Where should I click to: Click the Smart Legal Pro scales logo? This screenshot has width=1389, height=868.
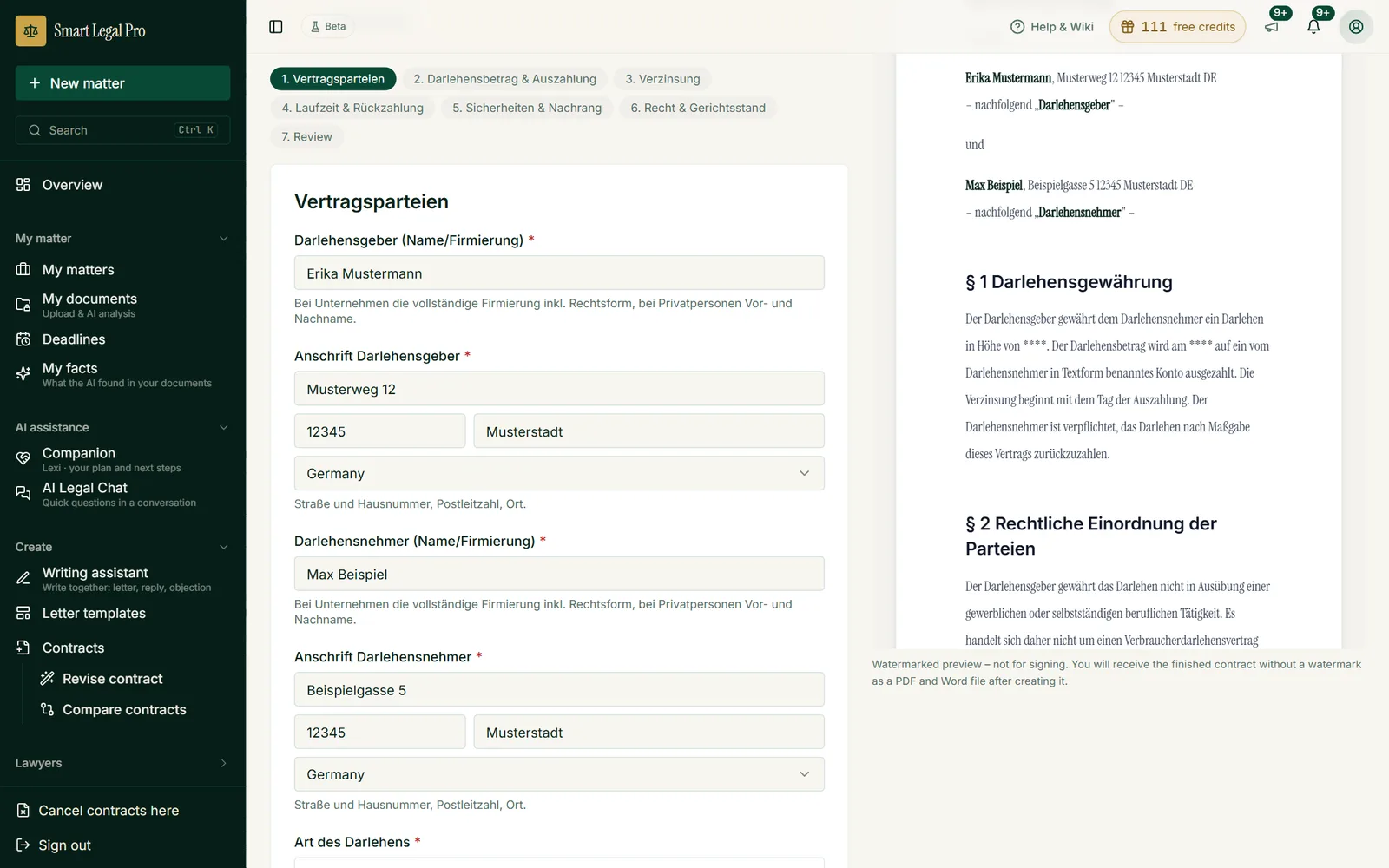pos(31,30)
